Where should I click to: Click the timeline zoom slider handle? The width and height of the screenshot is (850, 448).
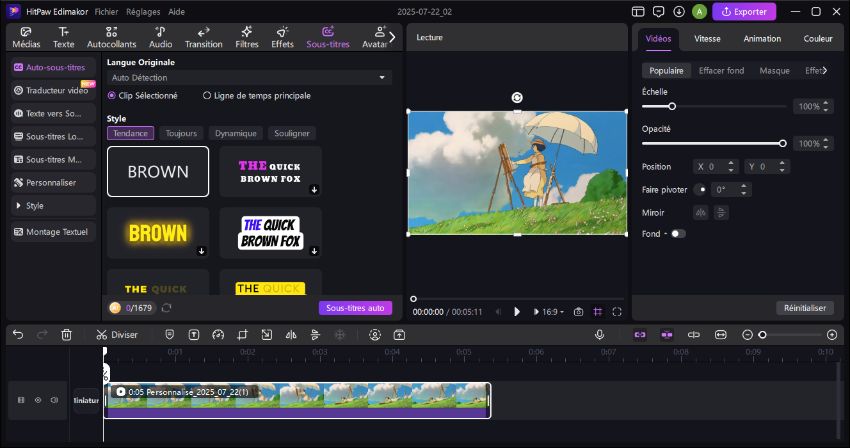pos(762,335)
